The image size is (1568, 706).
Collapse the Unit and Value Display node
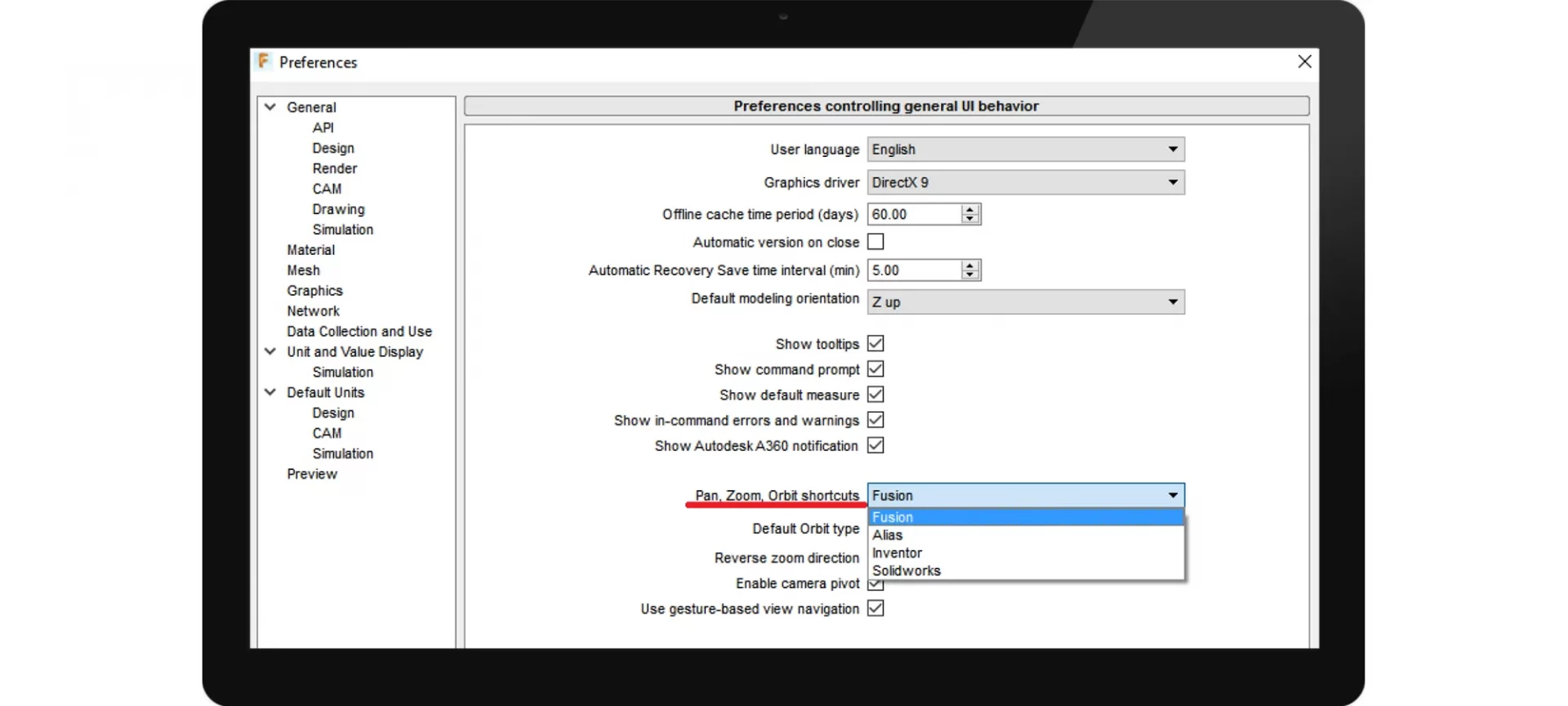pos(270,351)
